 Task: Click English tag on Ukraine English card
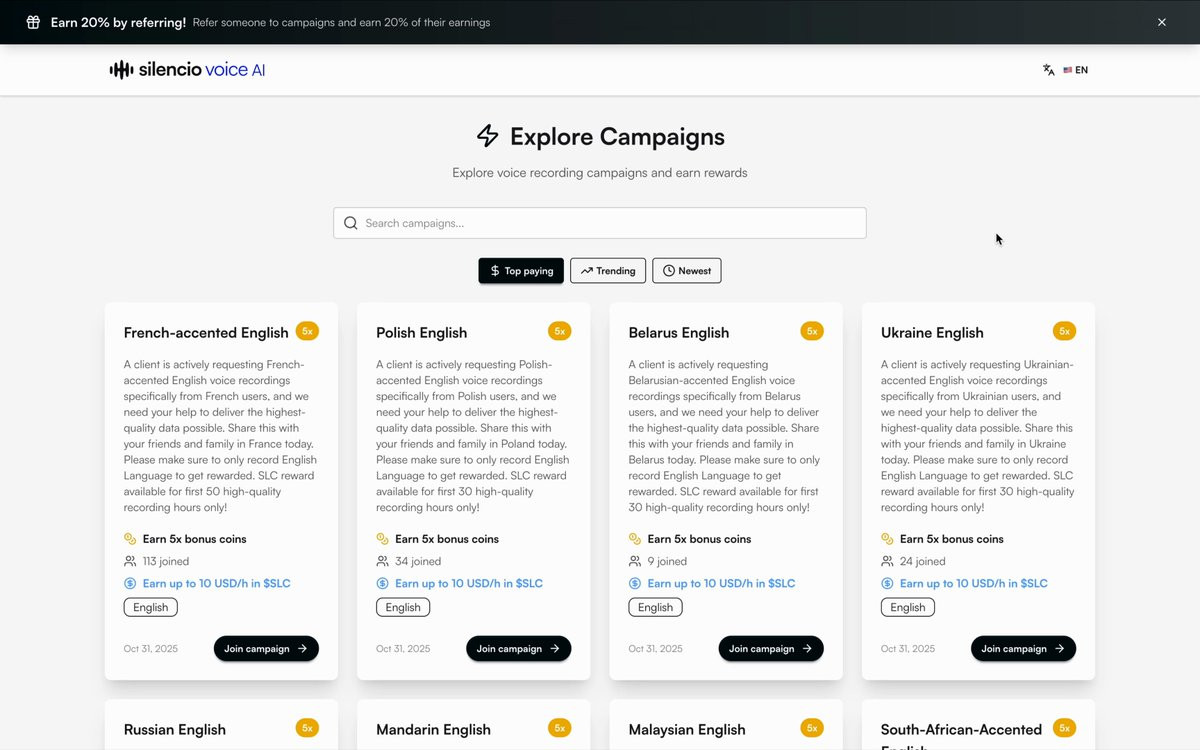tap(908, 607)
